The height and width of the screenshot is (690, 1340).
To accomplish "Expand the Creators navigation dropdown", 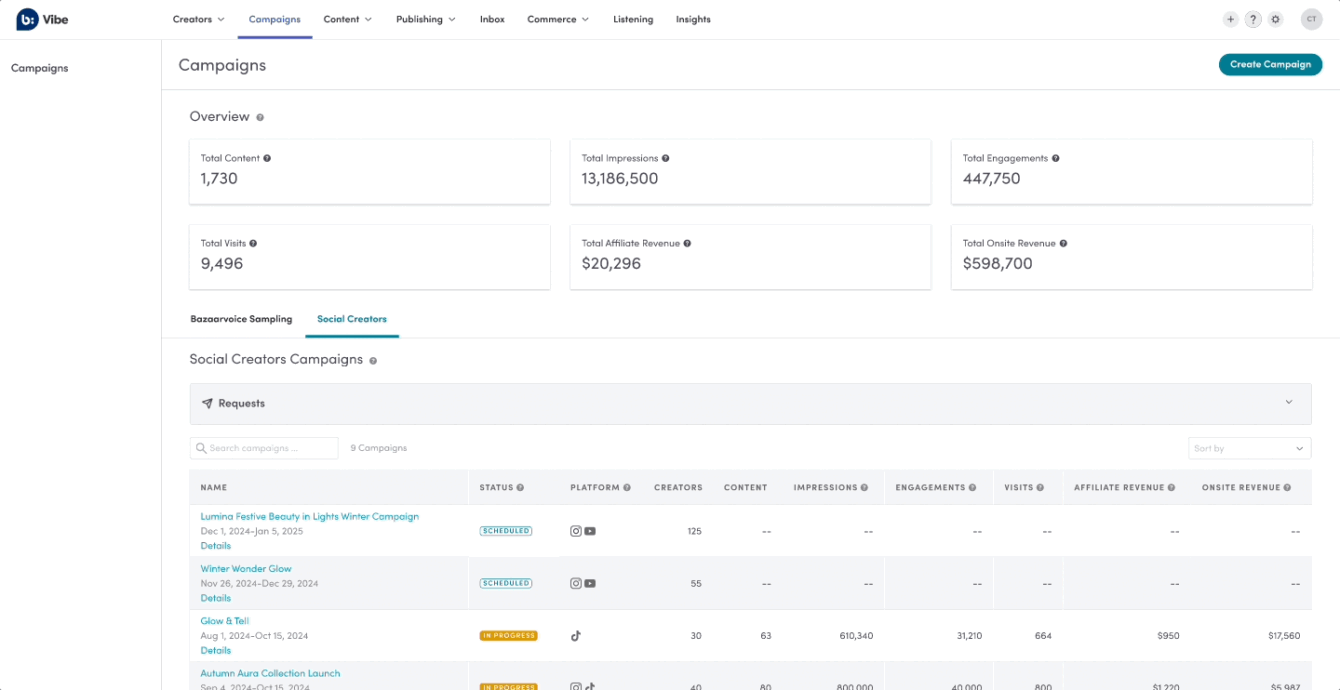I will (x=198, y=18).
